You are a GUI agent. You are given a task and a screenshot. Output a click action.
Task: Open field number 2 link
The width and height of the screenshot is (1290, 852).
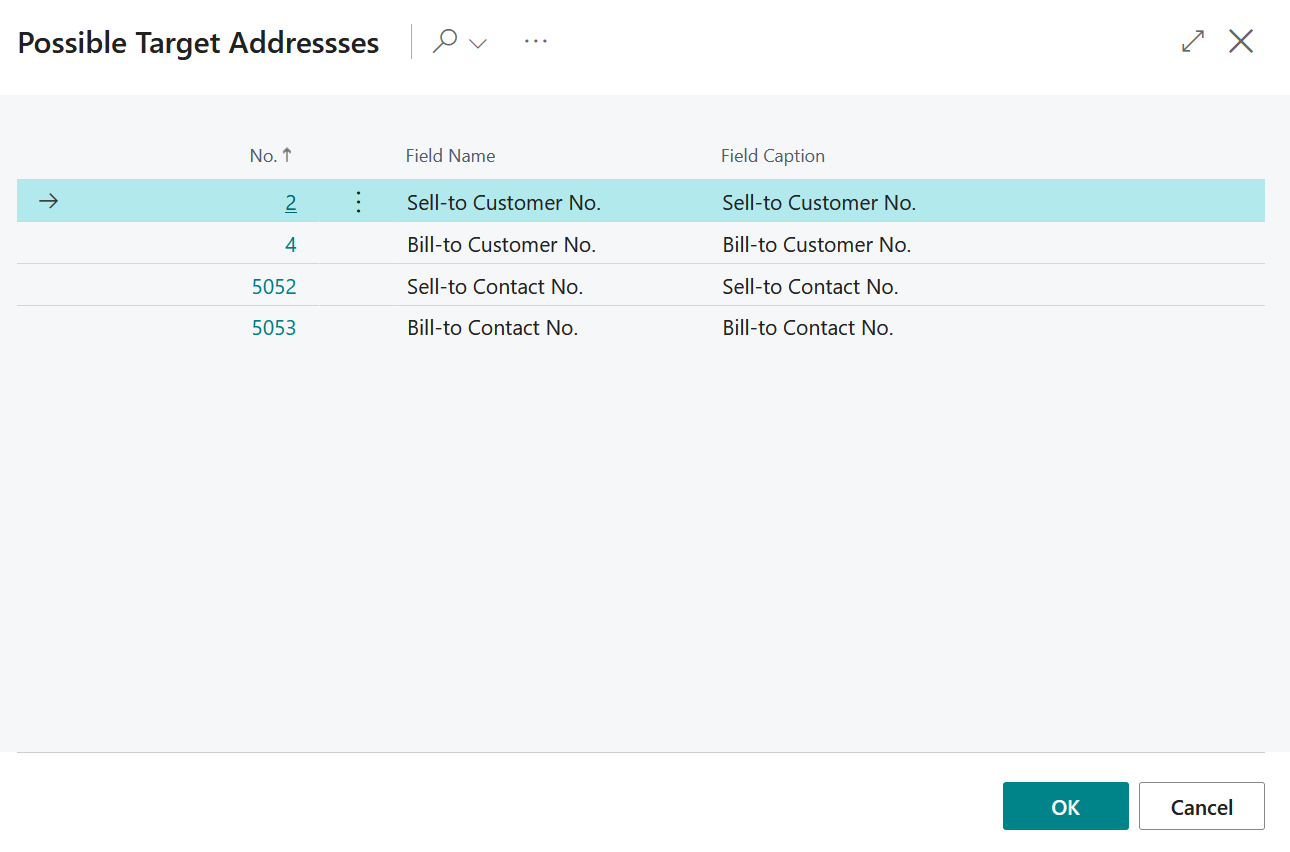coord(291,203)
